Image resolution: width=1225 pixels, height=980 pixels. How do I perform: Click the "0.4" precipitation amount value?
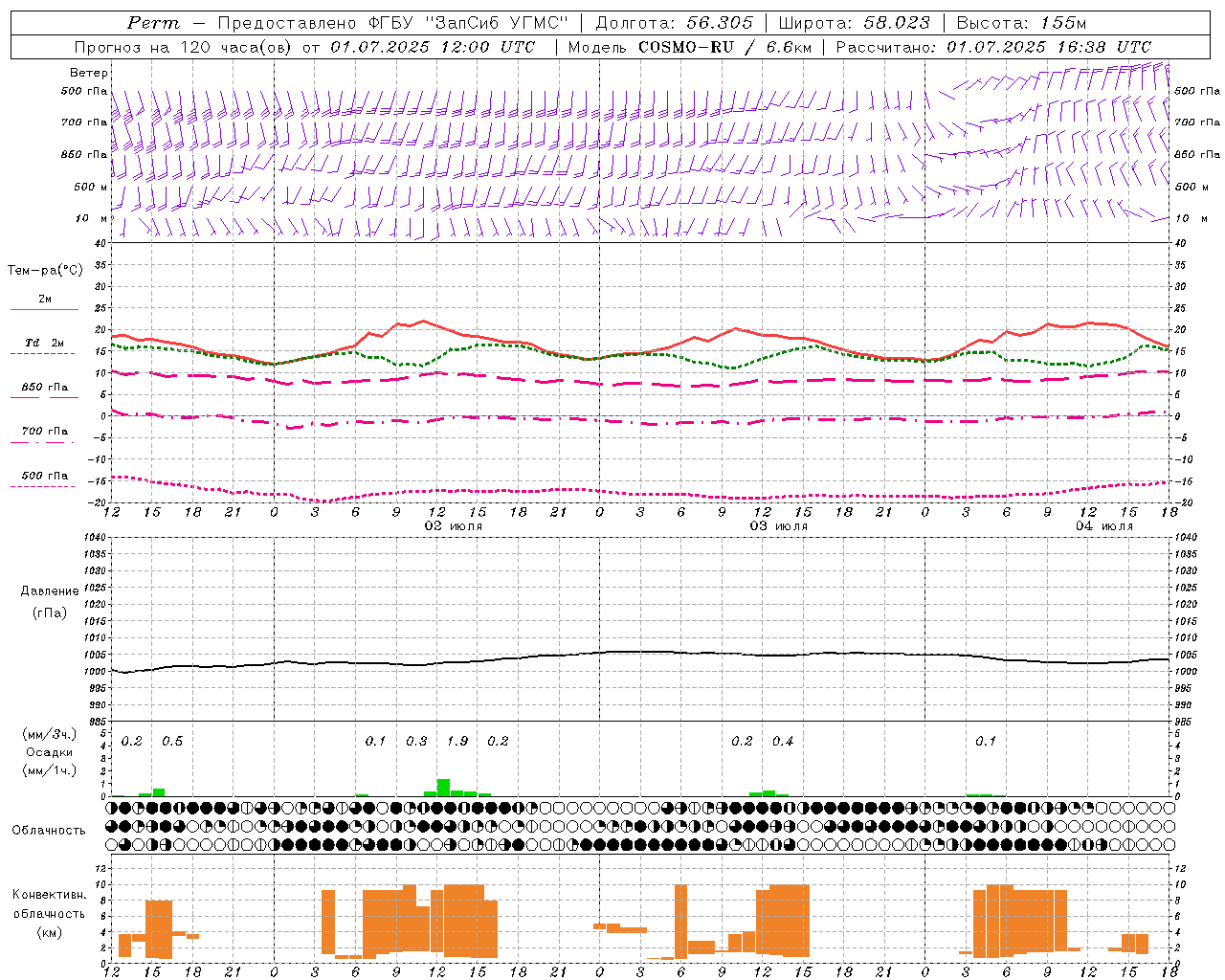(783, 741)
